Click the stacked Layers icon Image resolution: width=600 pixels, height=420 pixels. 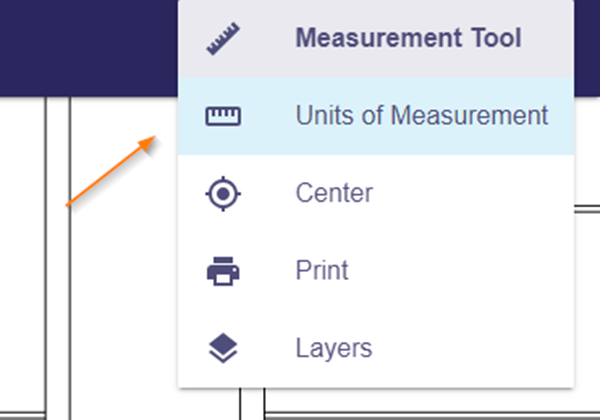click(223, 348)
